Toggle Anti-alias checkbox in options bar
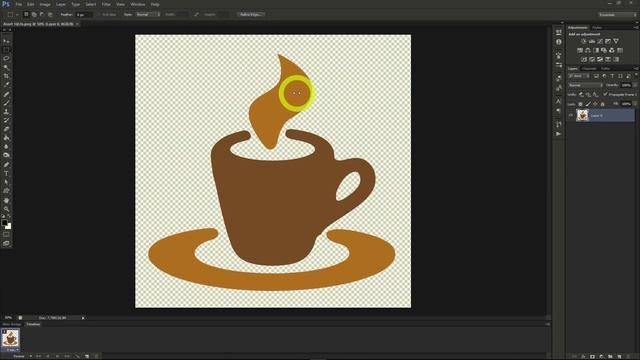The width and height of the screenshot is (640, 360). tap(100, 15)
